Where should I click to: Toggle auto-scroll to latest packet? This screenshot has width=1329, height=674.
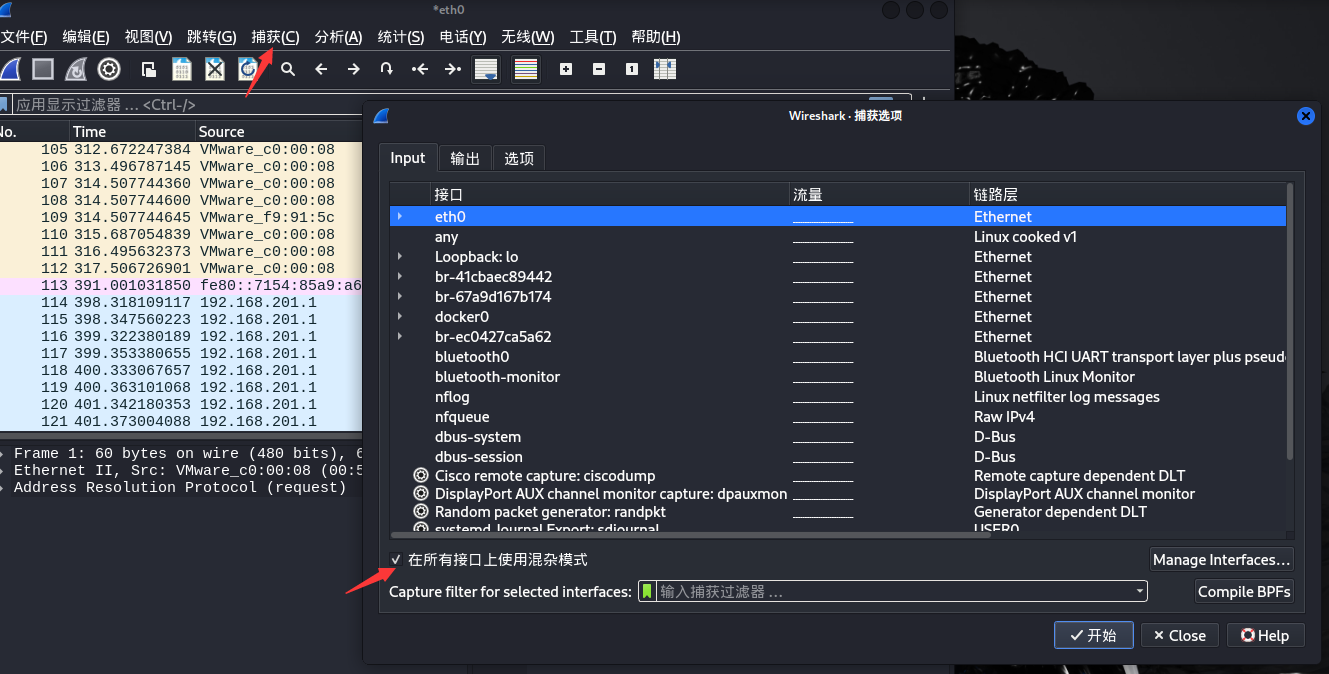pyautogui.click(x=486, y=69)
